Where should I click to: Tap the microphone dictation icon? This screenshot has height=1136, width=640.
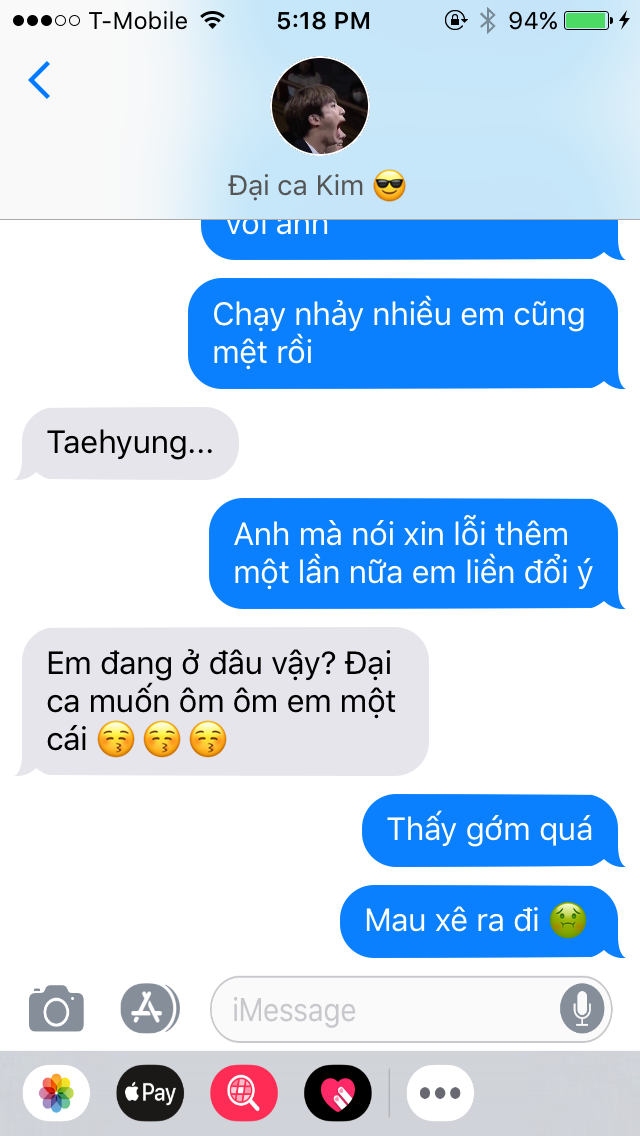[x=582, y=1009]
